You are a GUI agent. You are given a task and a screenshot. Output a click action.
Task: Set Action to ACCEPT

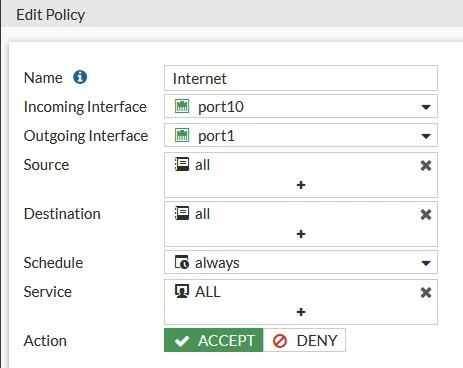[x=214, y=340]
